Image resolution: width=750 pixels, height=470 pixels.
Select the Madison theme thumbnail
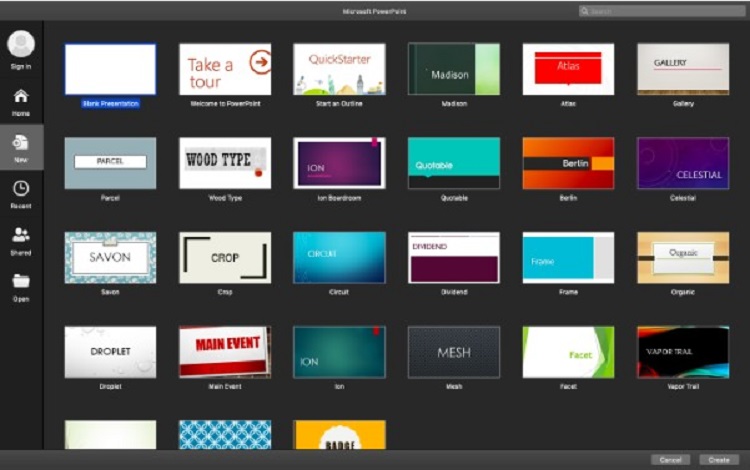point(454,69)
